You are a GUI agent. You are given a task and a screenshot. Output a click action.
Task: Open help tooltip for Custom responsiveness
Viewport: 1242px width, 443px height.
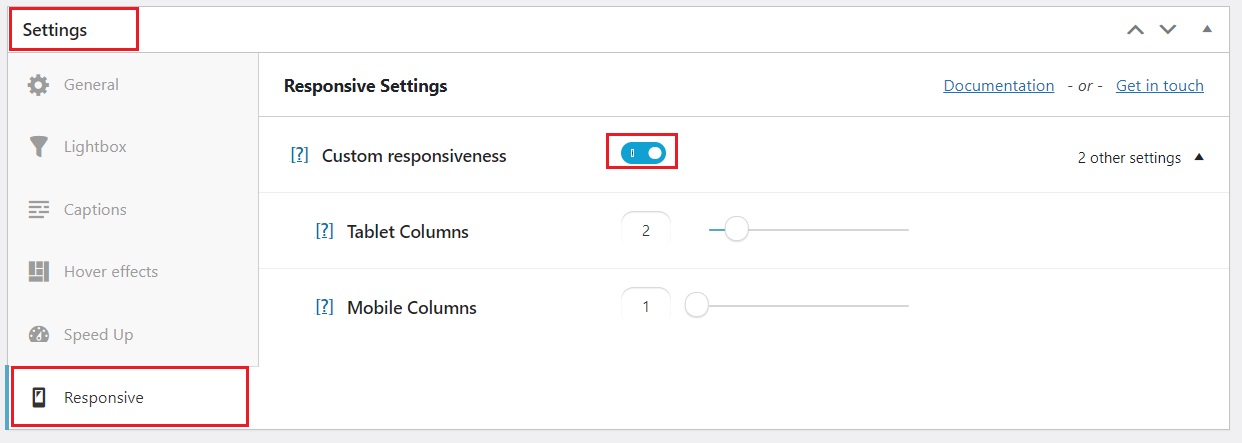point(299,156)
